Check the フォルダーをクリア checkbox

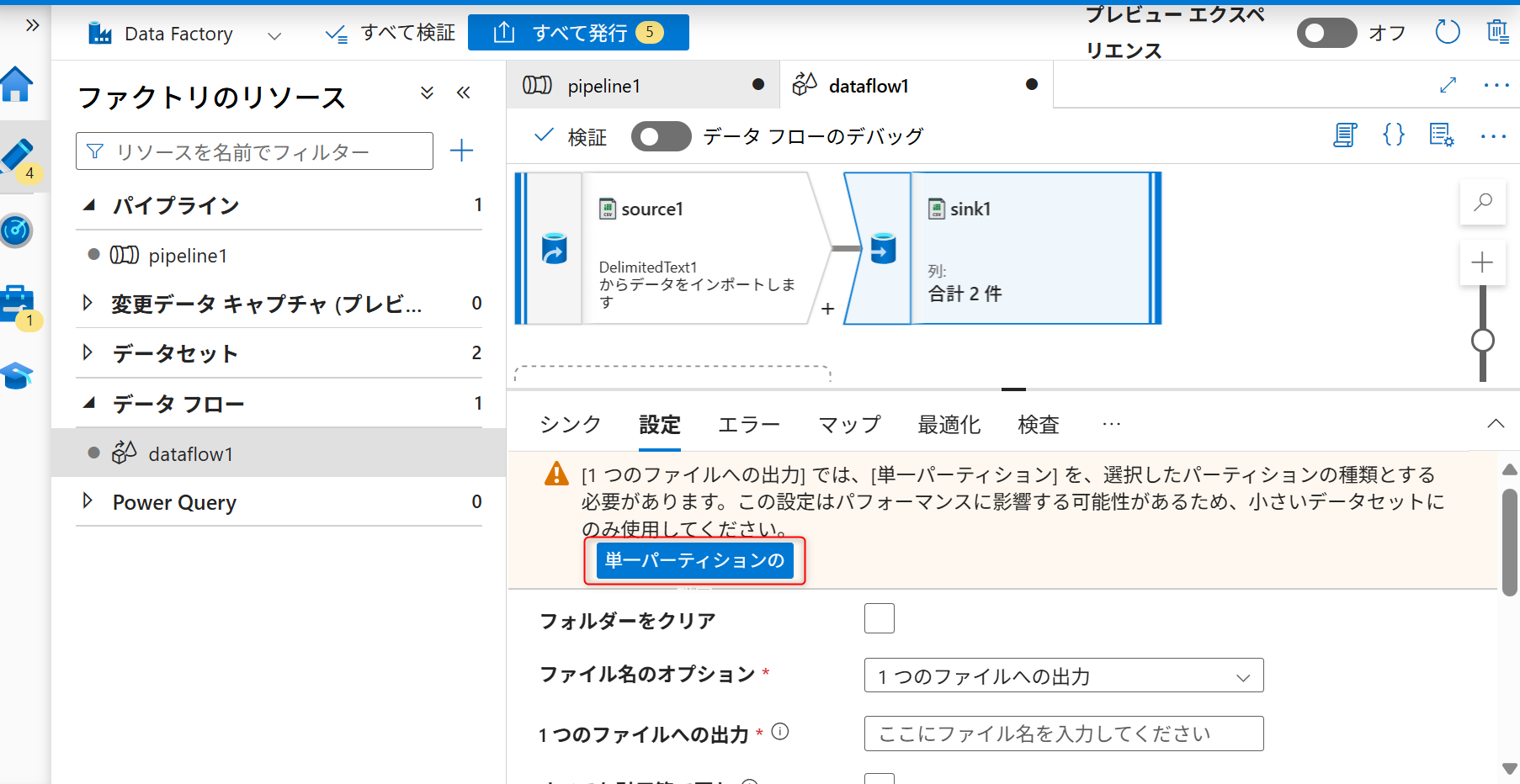pos(879,618)
